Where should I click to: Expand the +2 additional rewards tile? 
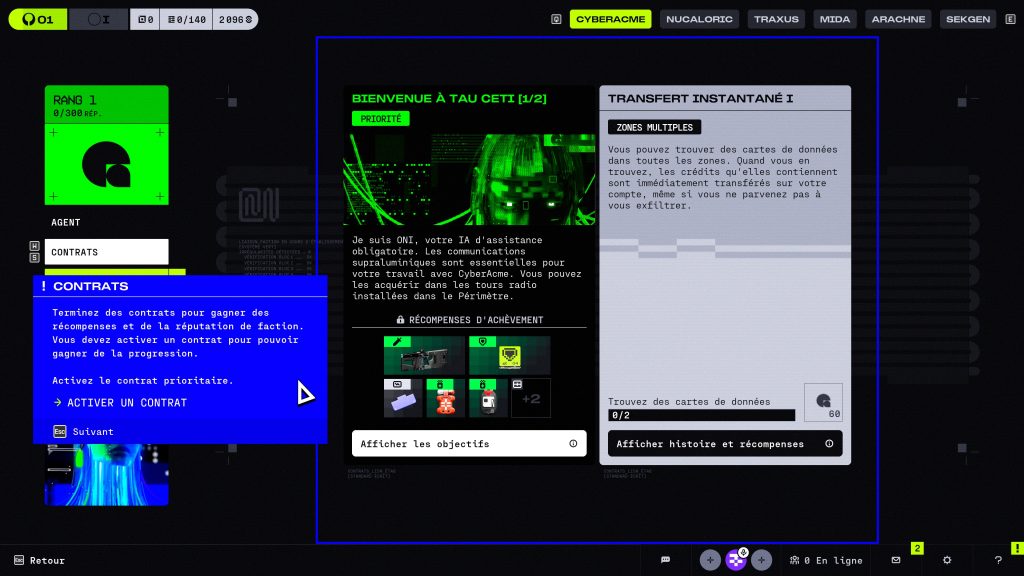[x=531, y=398]
